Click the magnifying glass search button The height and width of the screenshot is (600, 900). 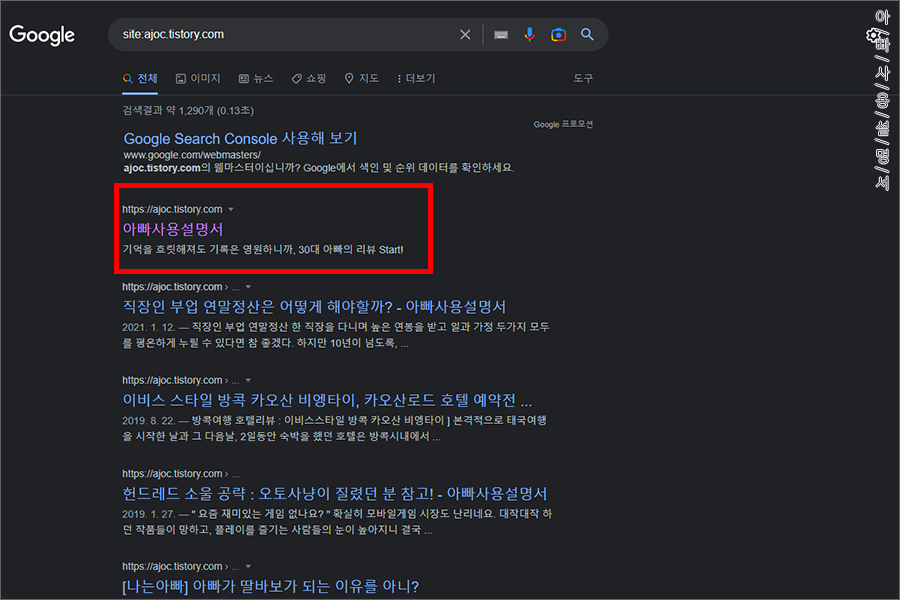[587, 34]
